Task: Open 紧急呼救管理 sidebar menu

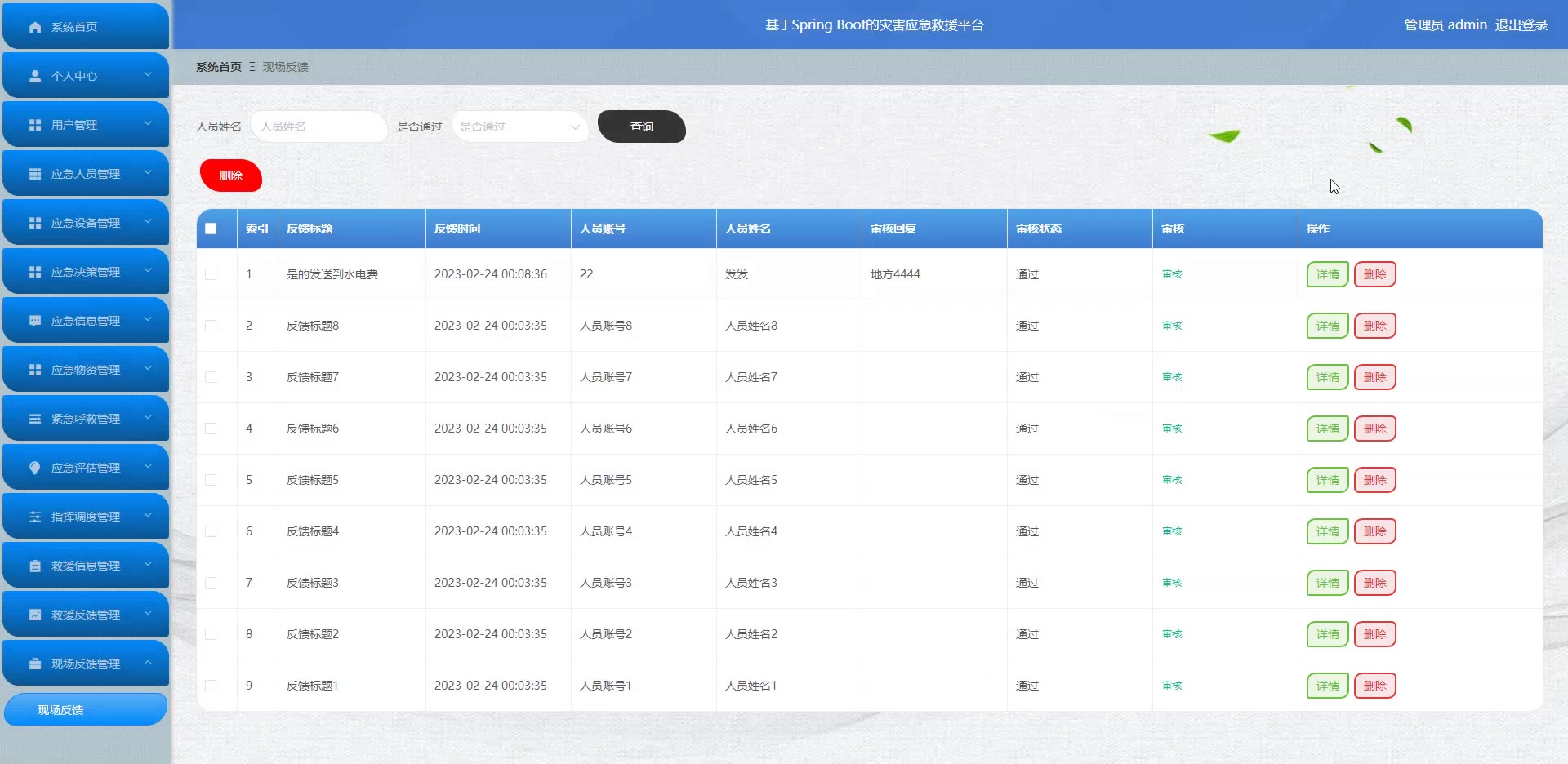Action: pos(86,419)
